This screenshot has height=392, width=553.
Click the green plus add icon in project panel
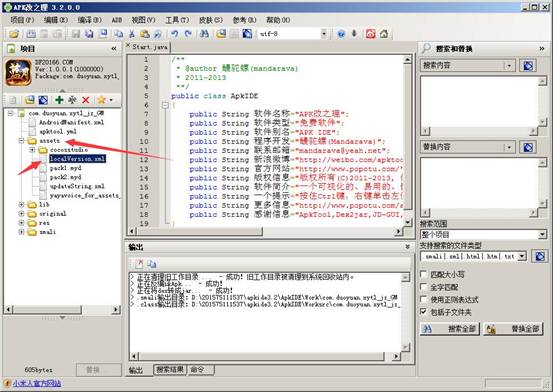coord(59,100)
